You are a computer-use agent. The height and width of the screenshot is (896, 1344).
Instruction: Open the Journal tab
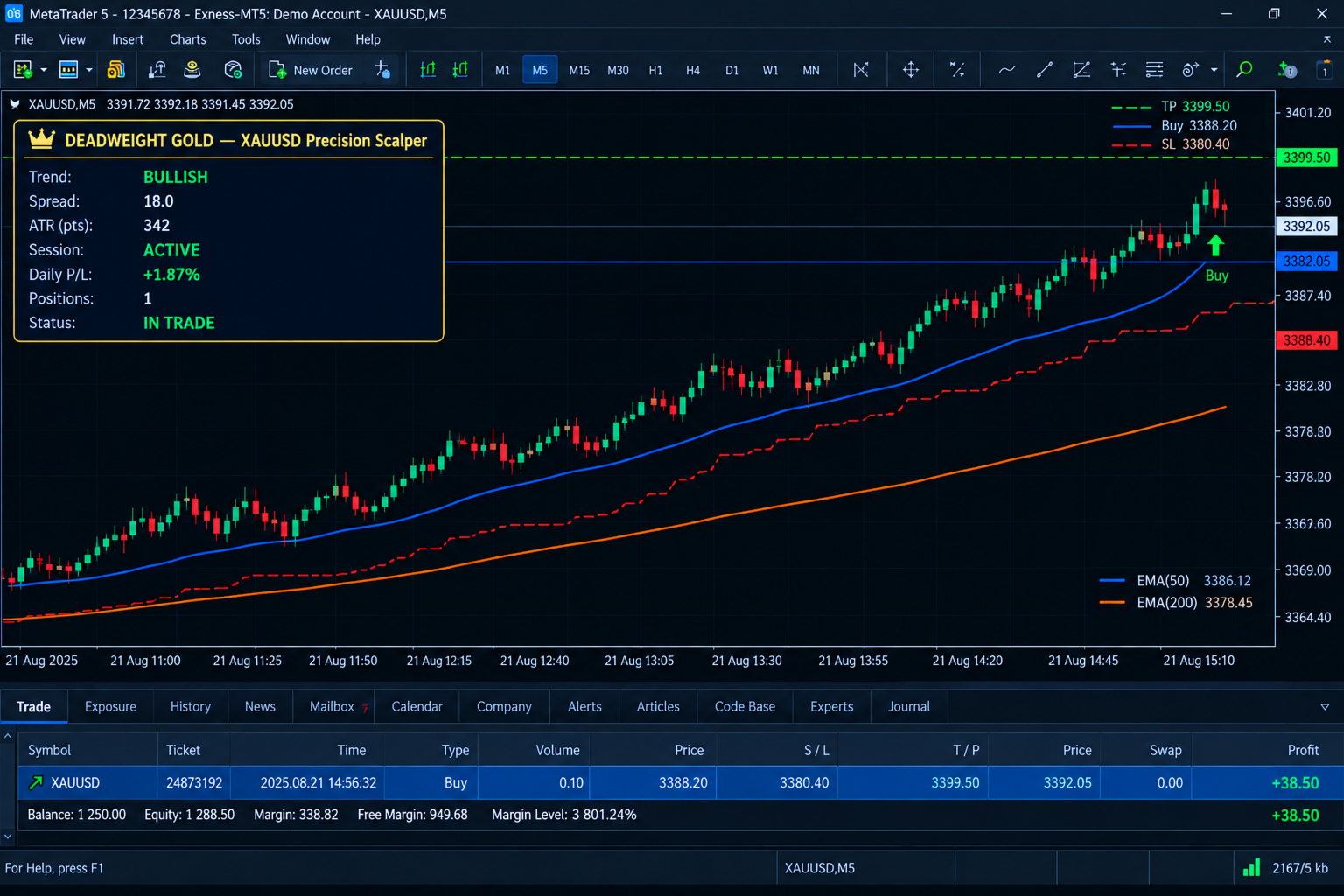909,706
